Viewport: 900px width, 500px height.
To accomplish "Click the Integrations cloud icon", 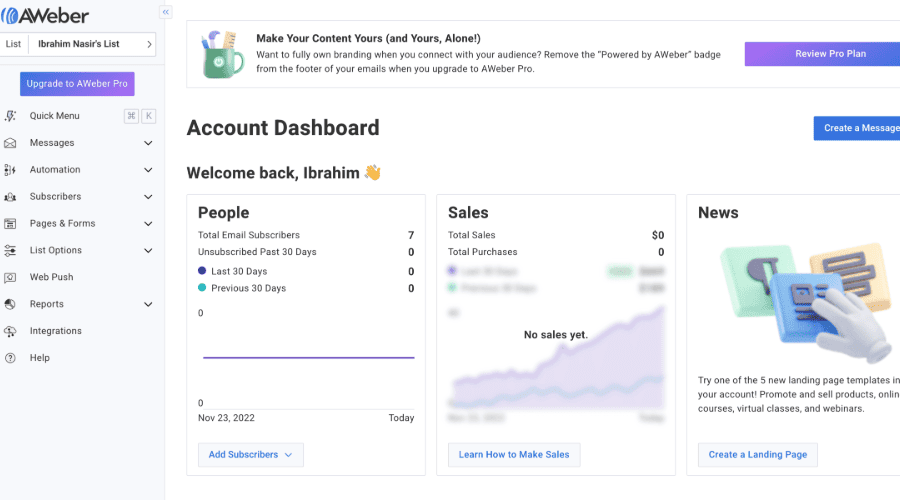I will coord(10,331).
